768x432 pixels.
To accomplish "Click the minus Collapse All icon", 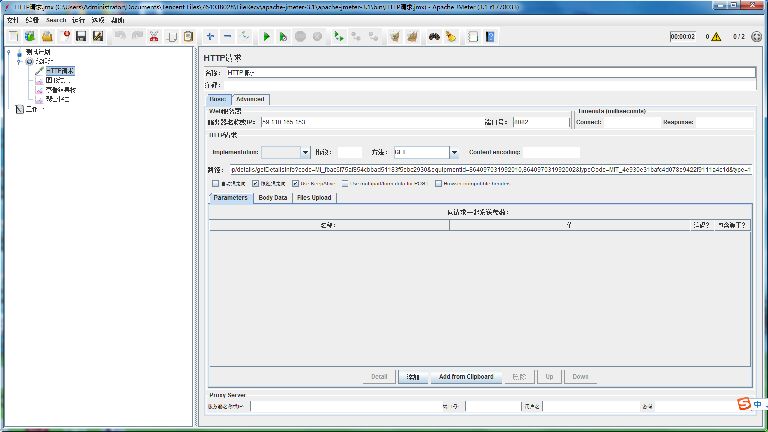I will 227,37.
